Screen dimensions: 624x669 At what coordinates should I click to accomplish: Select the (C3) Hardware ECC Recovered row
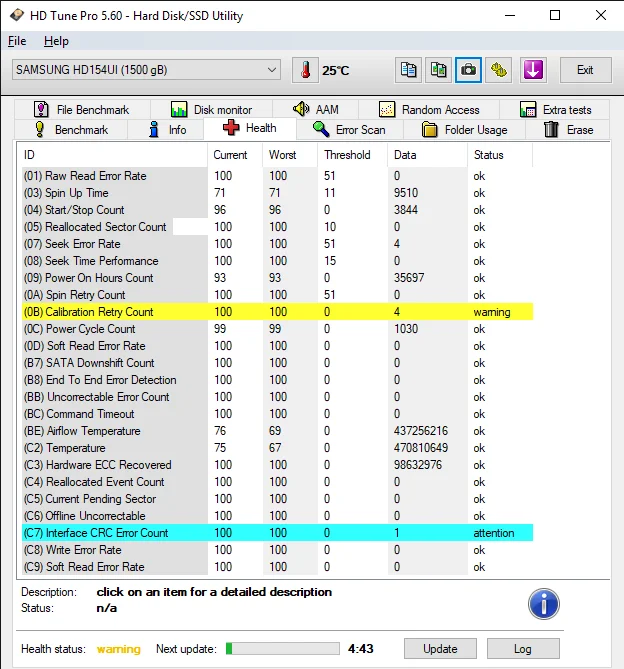277,465
